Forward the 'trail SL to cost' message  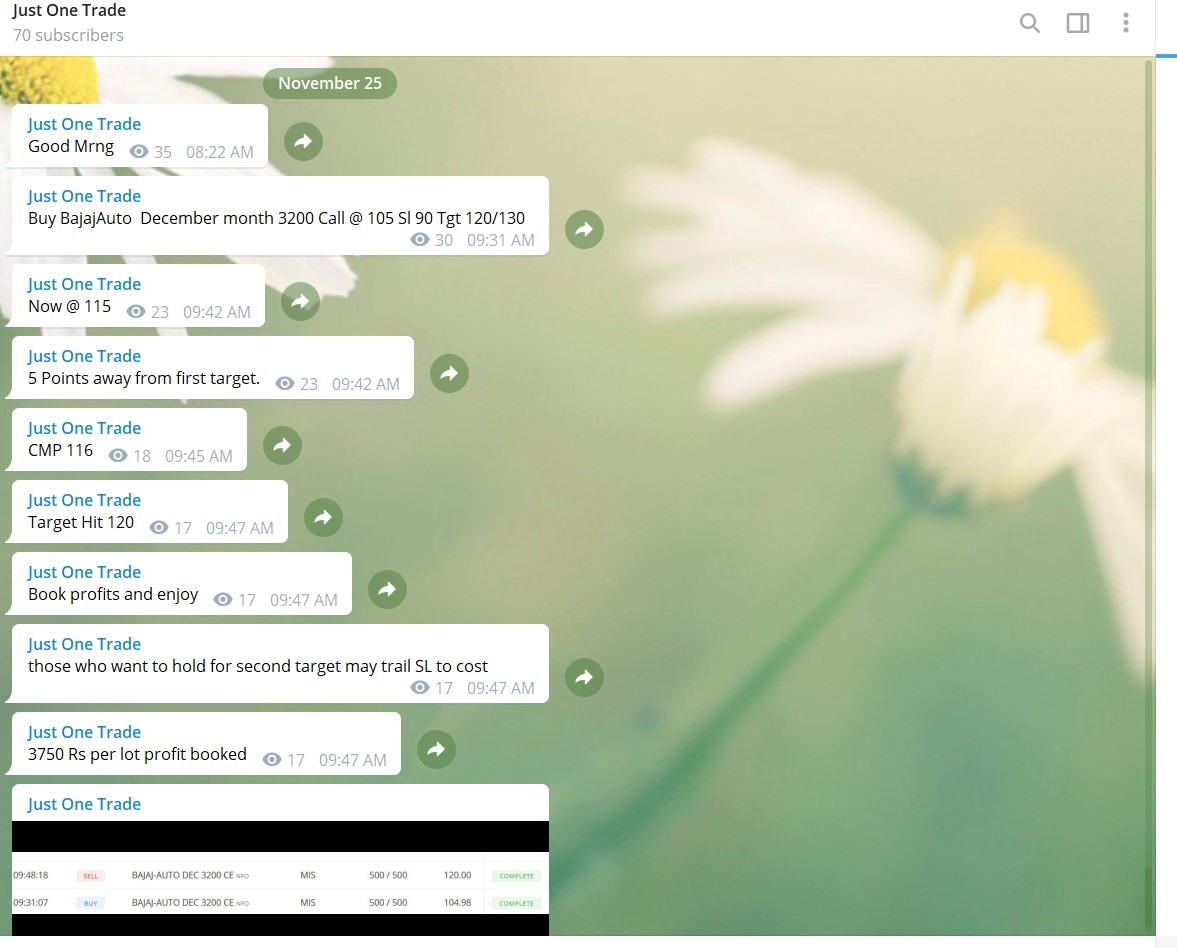(x=584, y=677)
